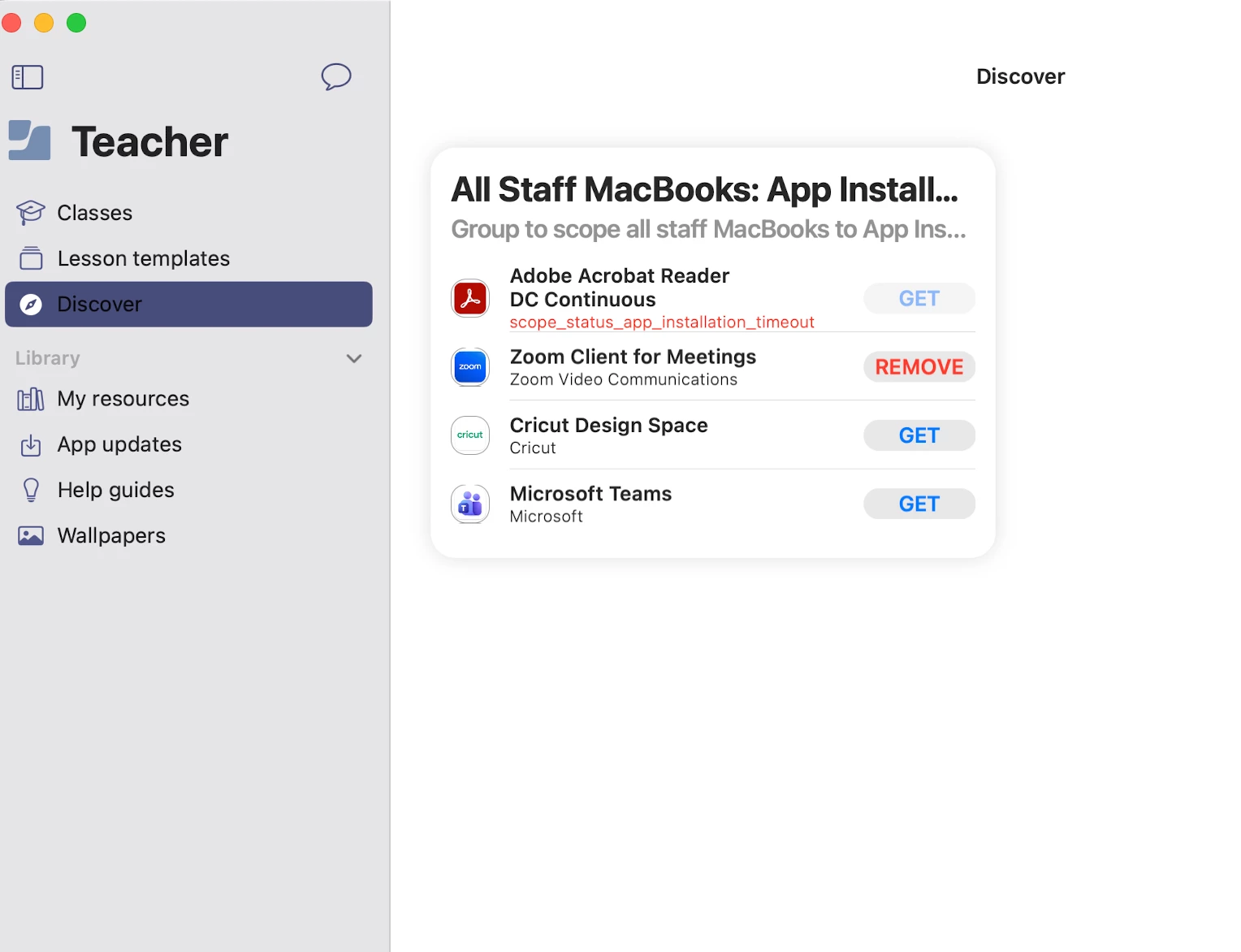The width and height of the screenshot is (1241, 952).
Task: Get Cricut Design Space
Action: [919, 435]
